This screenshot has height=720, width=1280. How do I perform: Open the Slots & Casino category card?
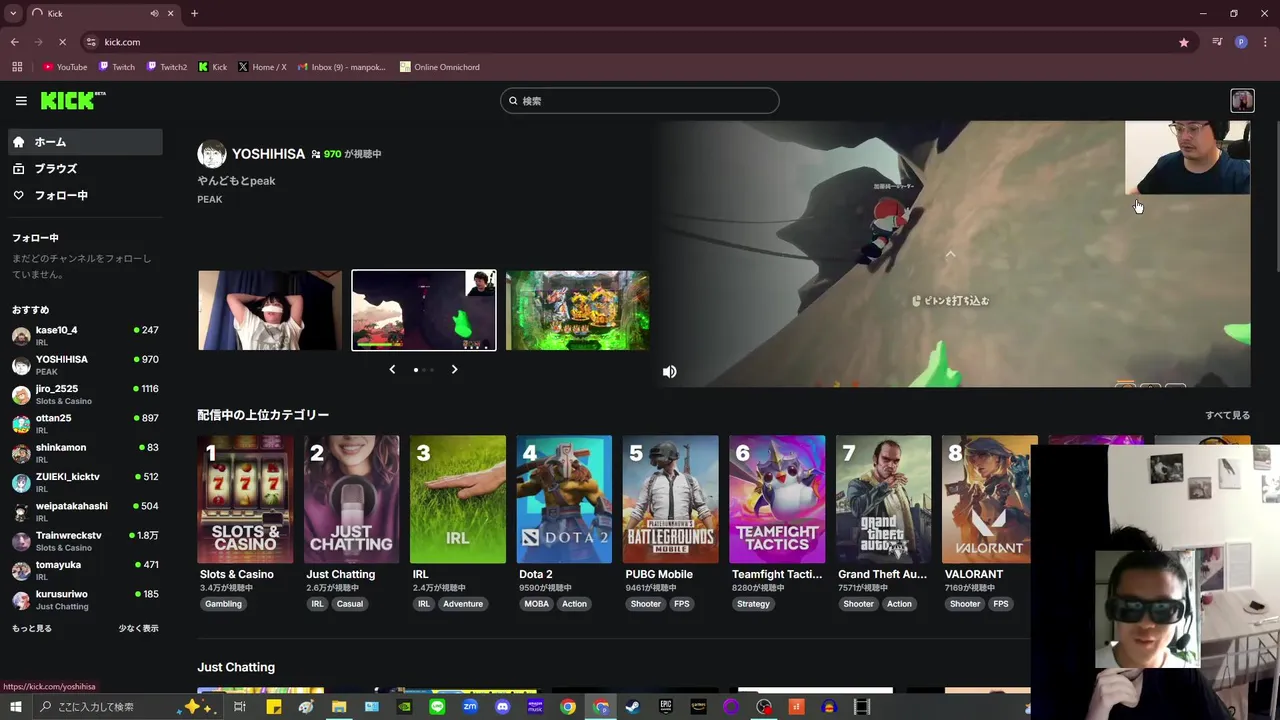tap(245, 499)
